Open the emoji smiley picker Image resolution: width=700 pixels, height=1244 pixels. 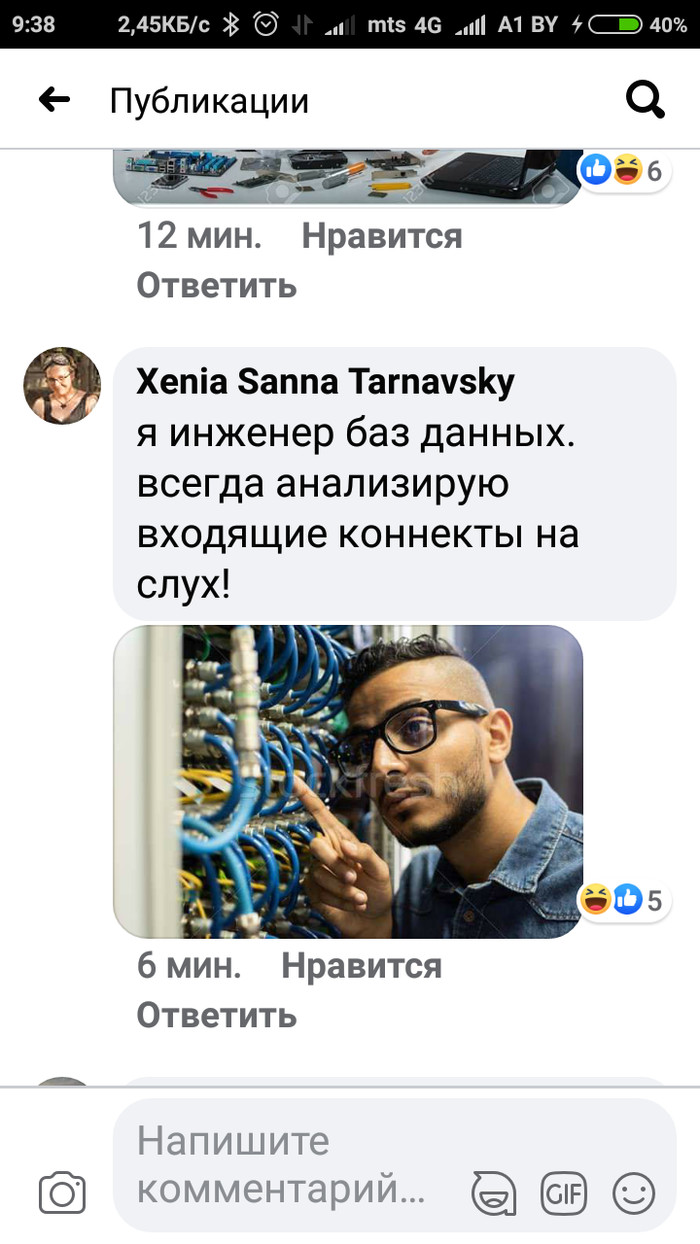[x=633, y=1193]
